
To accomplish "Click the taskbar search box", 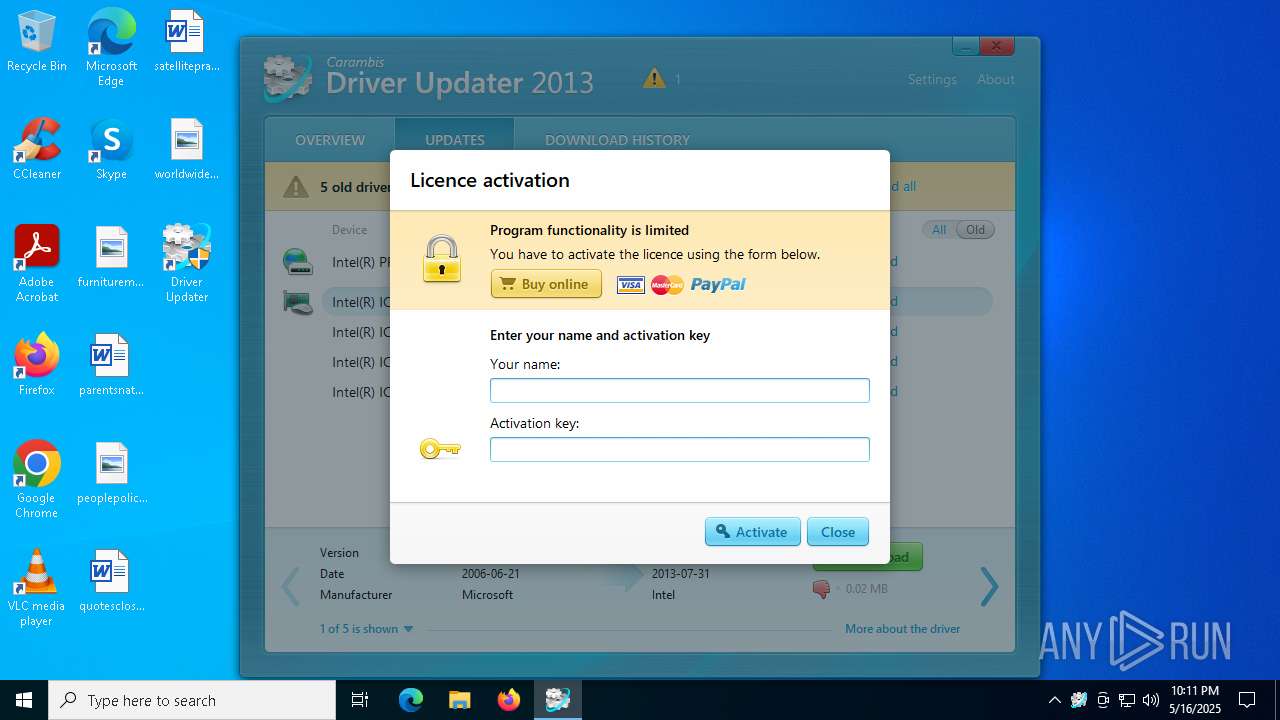I will coord(192,700).
